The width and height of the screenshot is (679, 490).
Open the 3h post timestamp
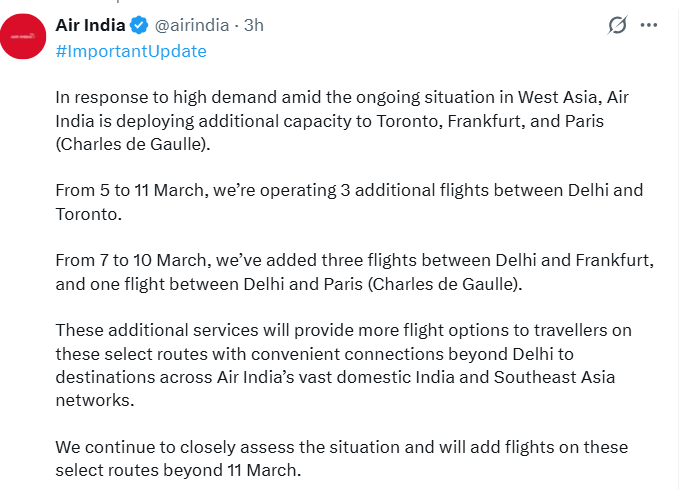[253, 24]
